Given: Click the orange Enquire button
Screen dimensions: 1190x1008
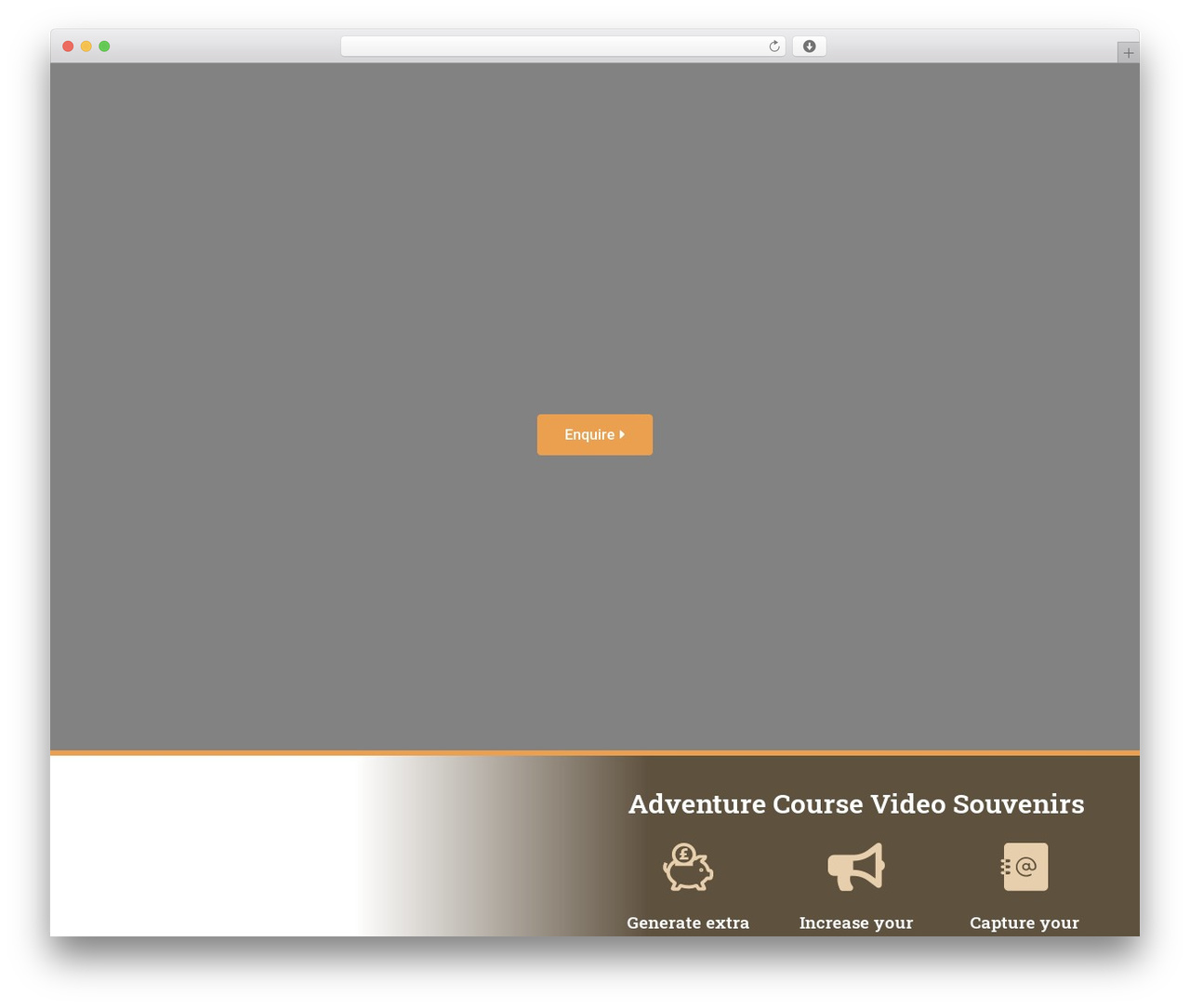Looking at the screenshot, I should (595, 434).
